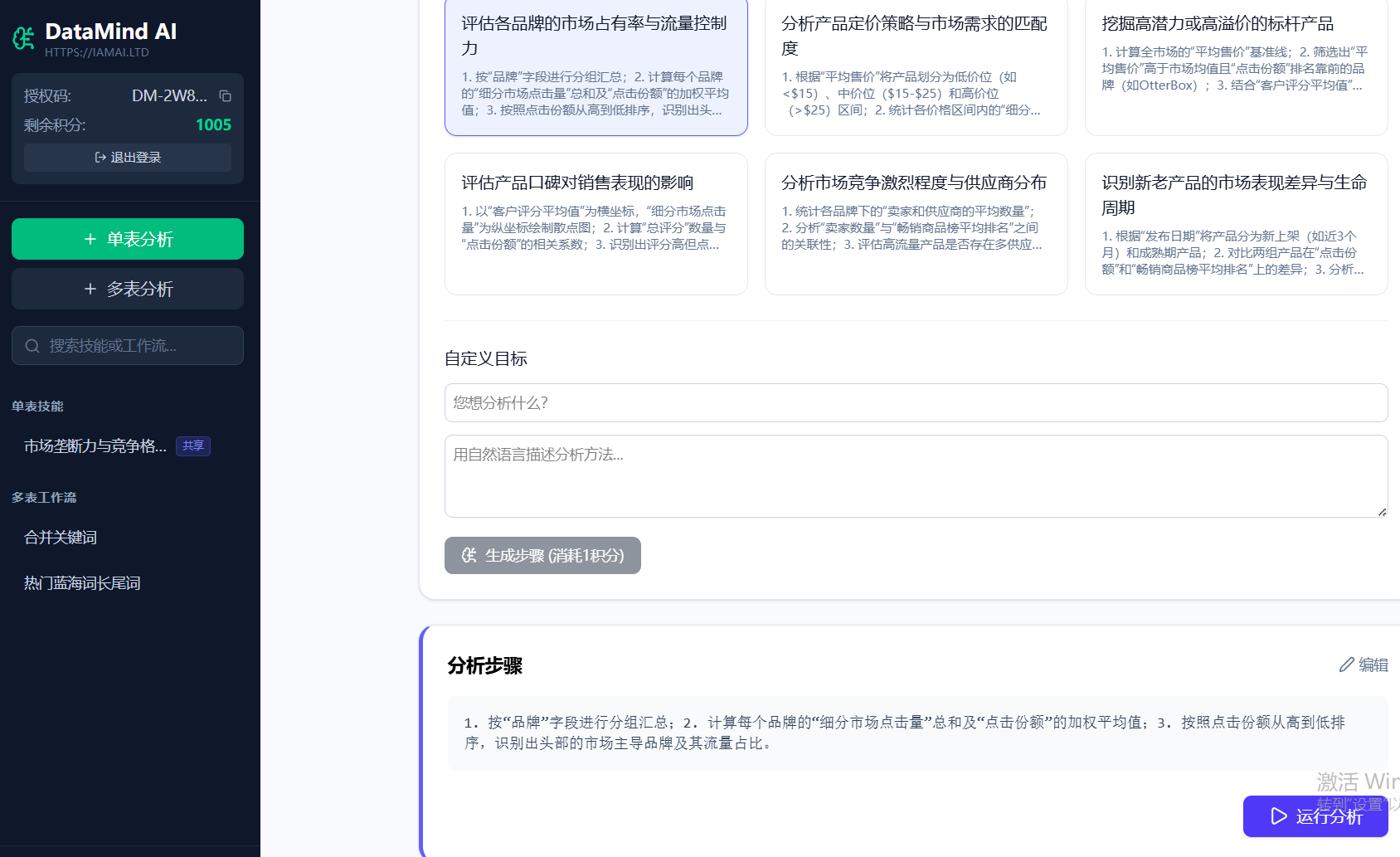Copy the authorization code with copy icon

click(x=225, y=96)
